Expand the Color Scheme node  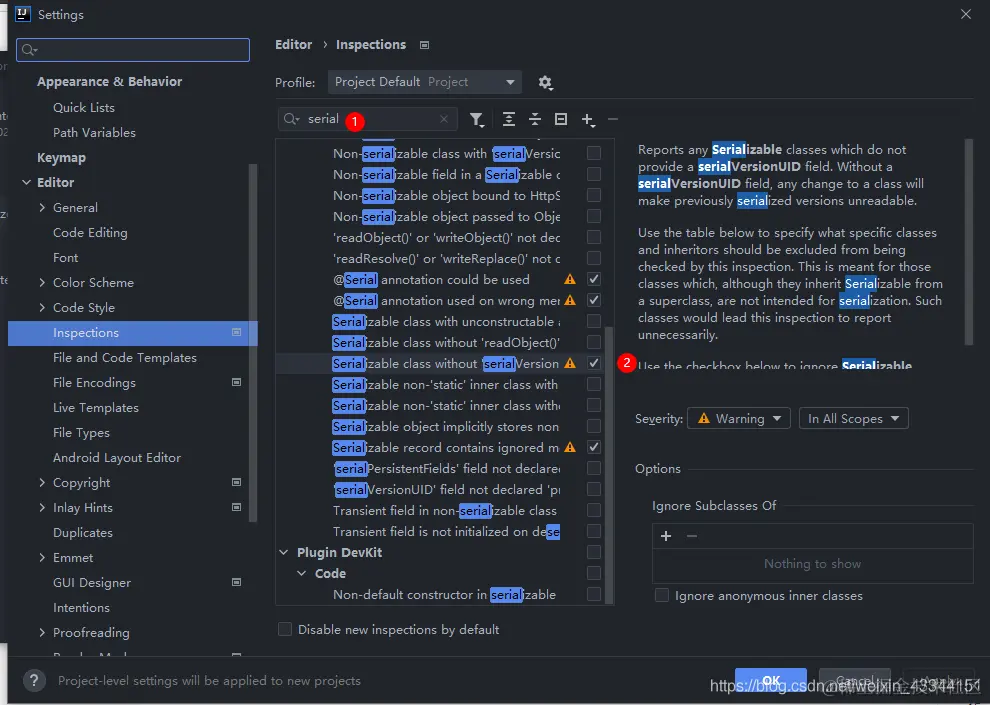tap(42, 283)
